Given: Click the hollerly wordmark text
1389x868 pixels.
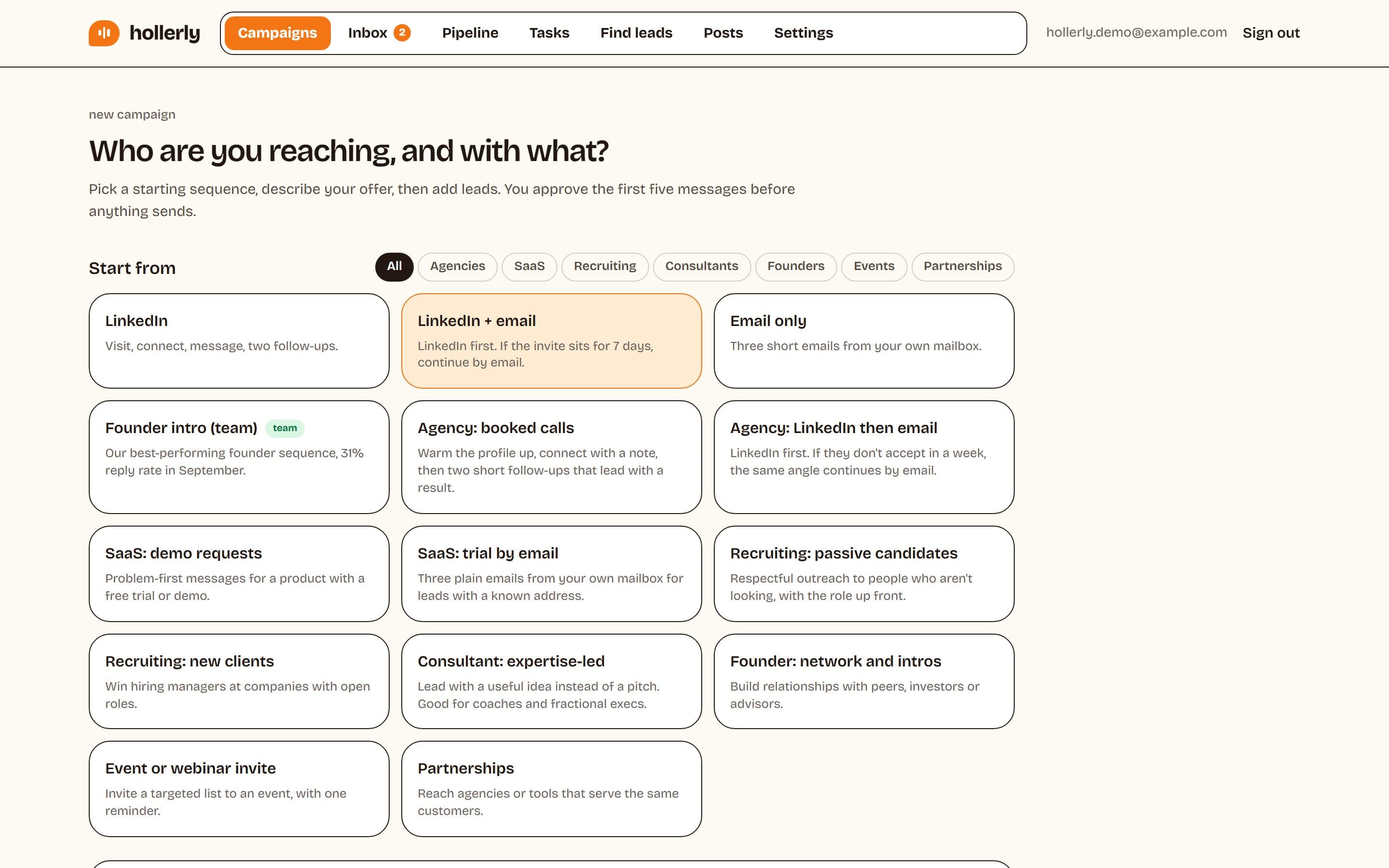Looking at the screenshot, I should (x=165, y=33).
